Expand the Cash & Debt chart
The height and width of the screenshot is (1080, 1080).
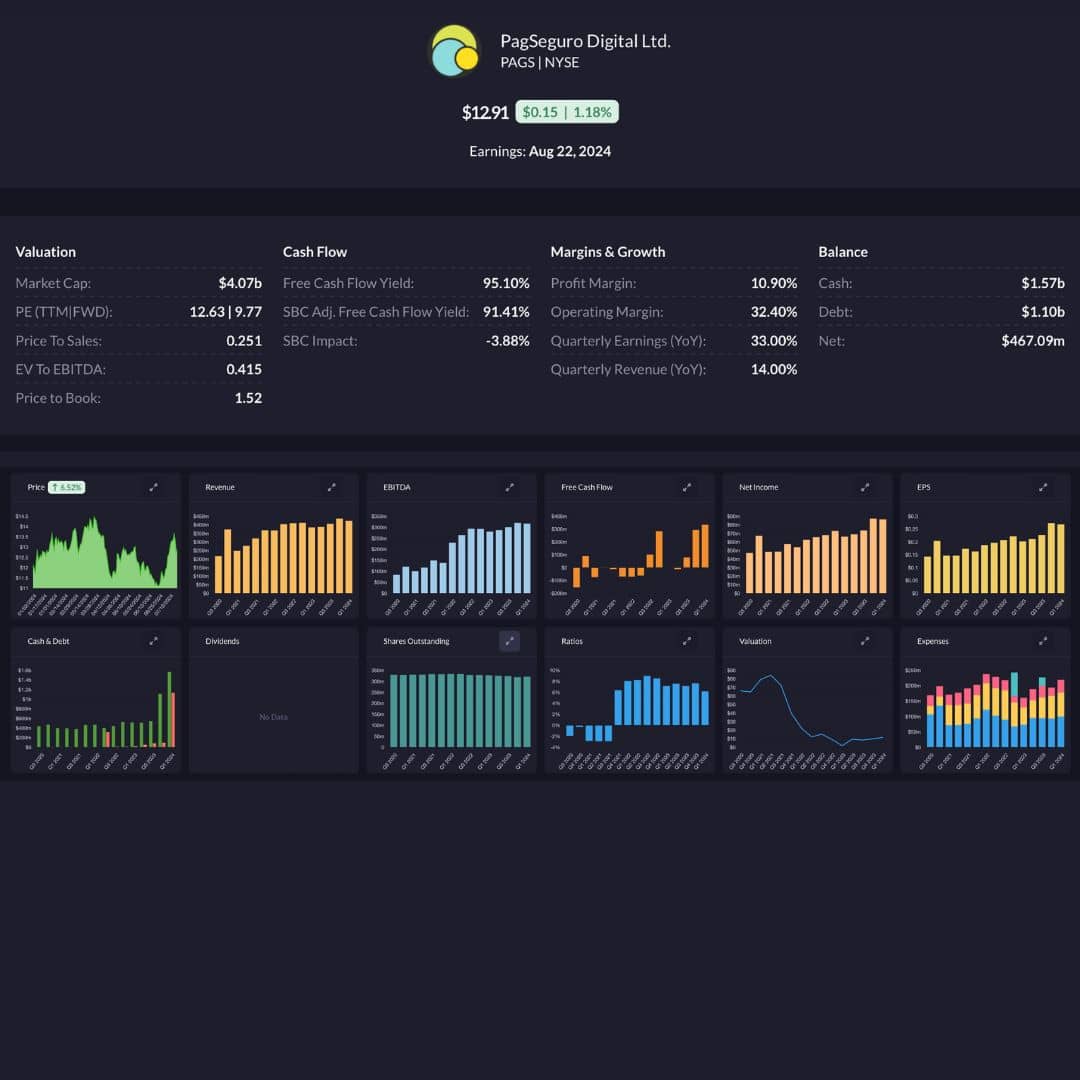(x=153, y=641)
